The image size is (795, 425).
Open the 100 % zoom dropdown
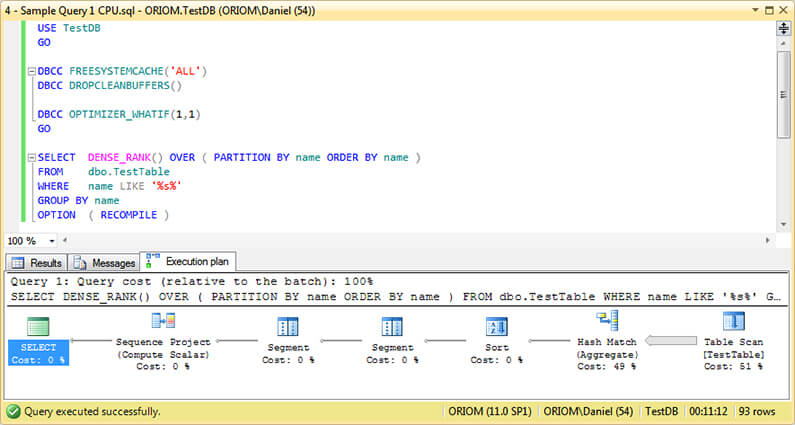[52, 241]
